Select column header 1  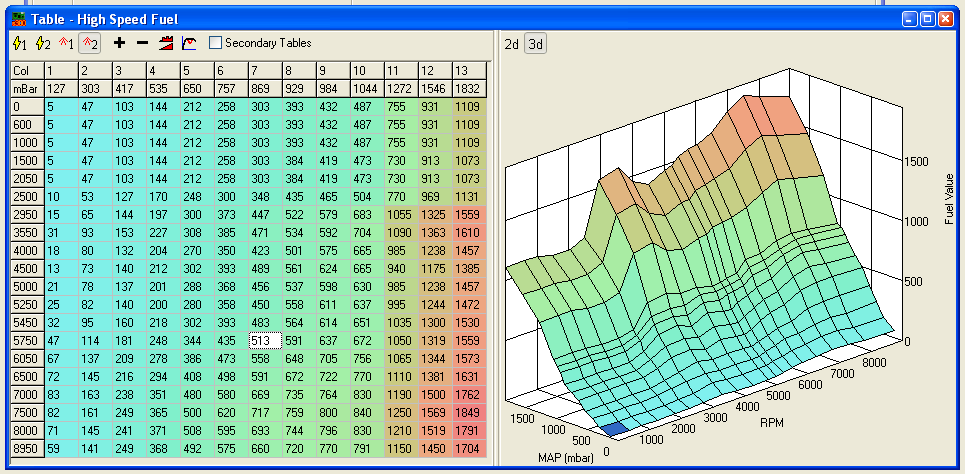click(62, 70)
